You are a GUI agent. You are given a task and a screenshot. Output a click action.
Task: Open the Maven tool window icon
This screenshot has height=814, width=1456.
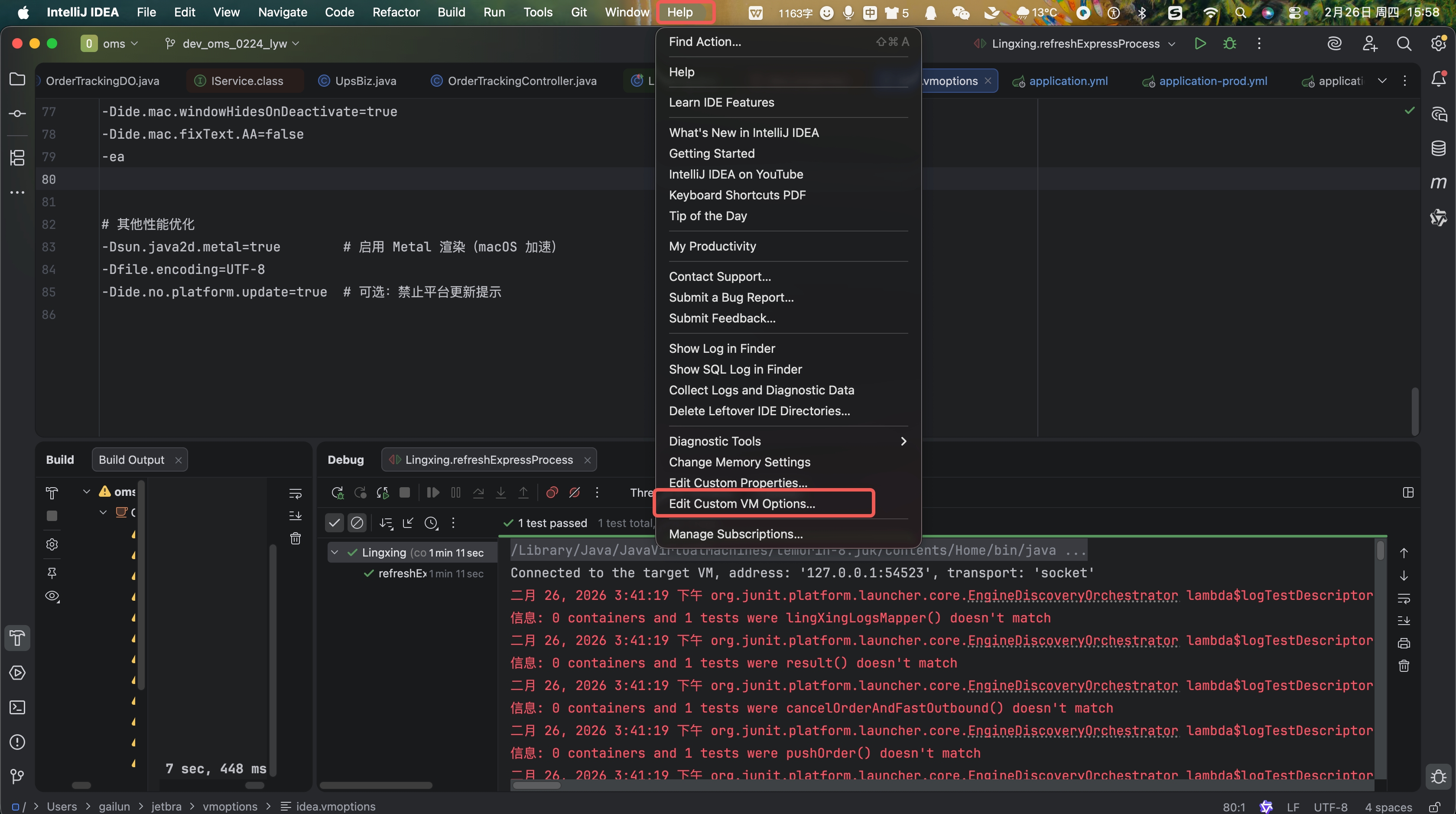[x=1439, y=182]
